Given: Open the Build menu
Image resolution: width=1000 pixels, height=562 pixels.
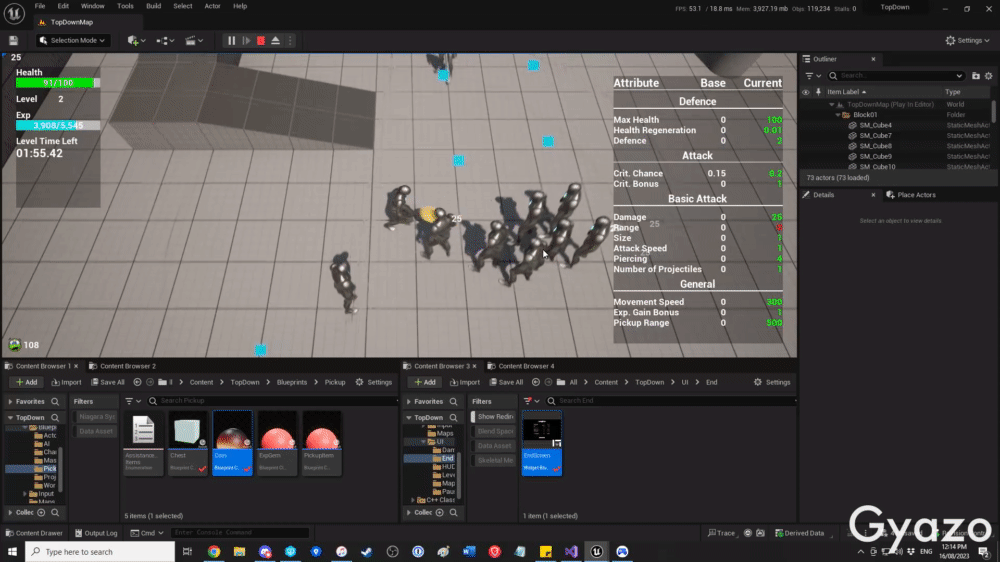Looking at the screenshot, I should point(153,6).
